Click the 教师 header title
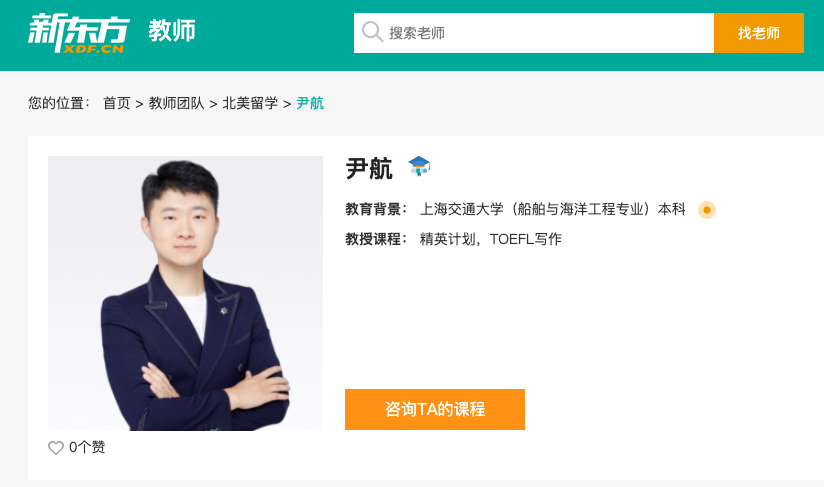Image resolution: width=824 pixels, height=487 pixels. pyautogui.click(x=172, y=31)
